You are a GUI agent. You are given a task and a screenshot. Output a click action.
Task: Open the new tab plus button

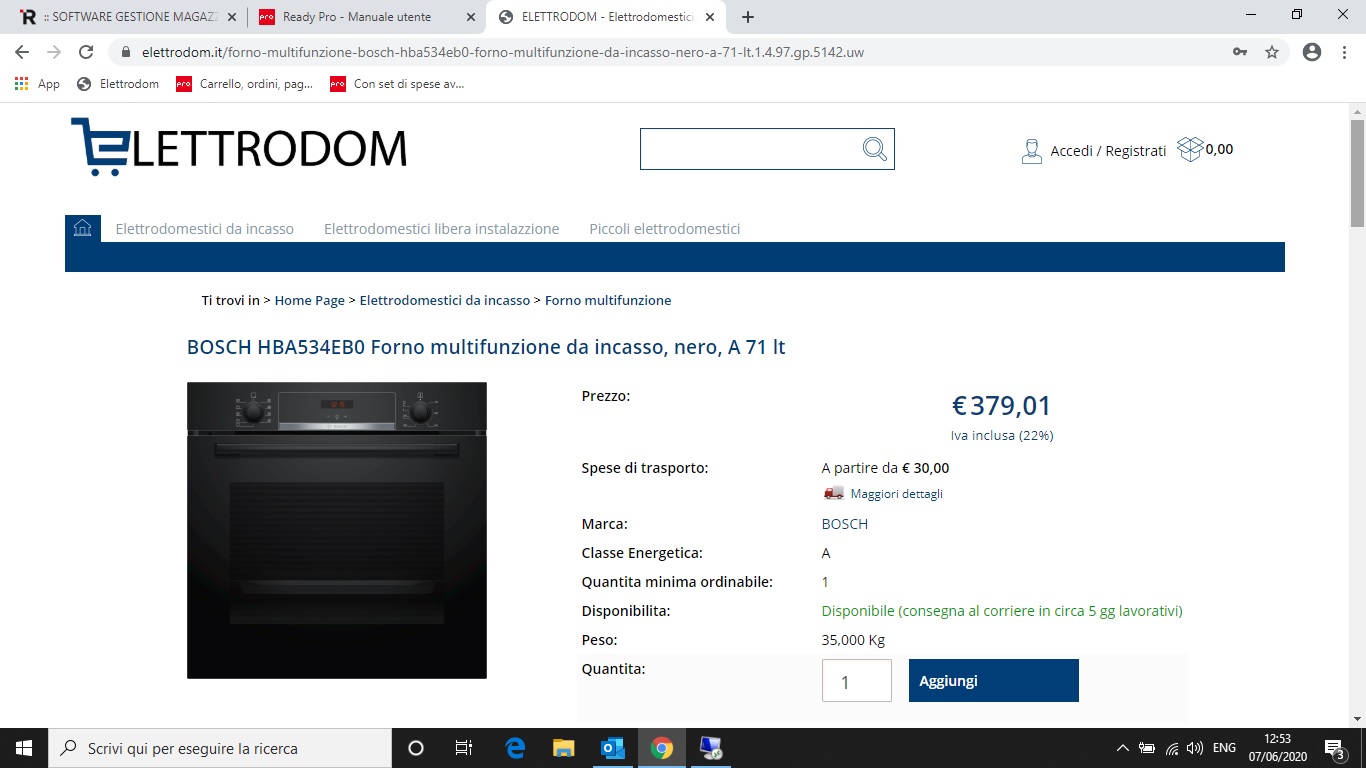point(748,17)
